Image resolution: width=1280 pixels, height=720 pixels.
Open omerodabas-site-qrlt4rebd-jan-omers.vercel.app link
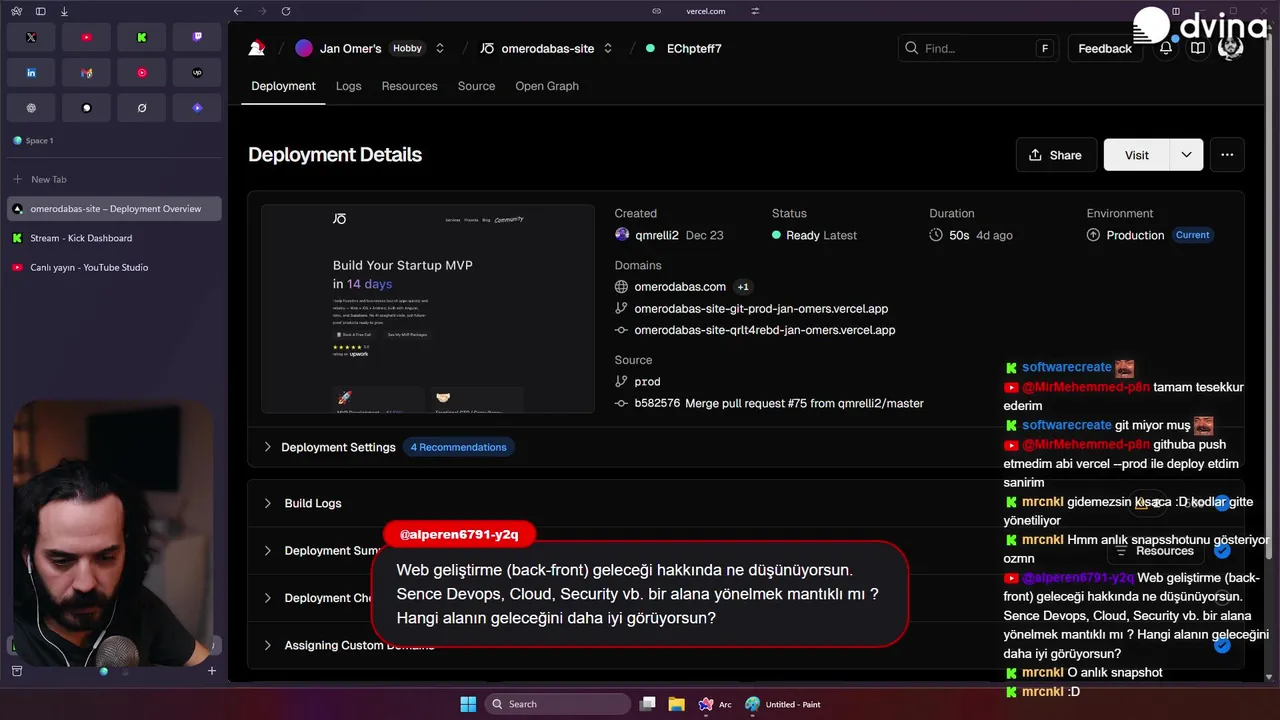[x=765, y=330]
